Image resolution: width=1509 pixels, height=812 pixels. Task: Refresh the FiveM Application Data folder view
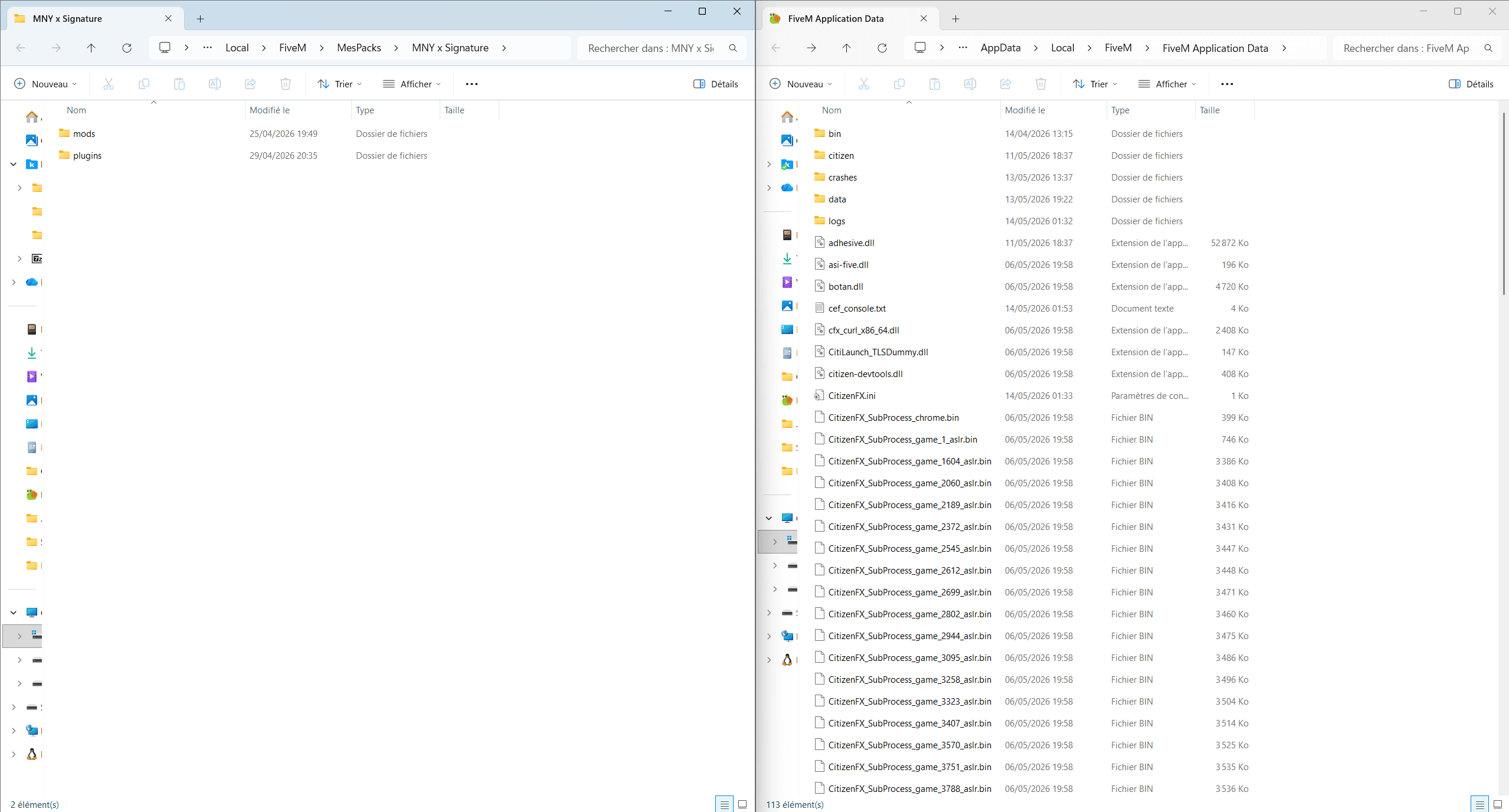point(882,48)
